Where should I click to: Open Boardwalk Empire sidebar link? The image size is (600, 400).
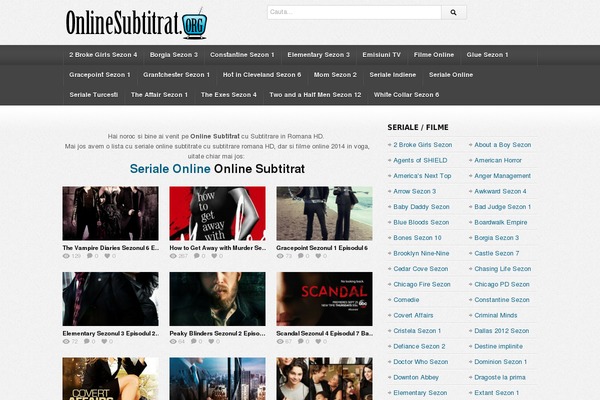coord(501,222)
